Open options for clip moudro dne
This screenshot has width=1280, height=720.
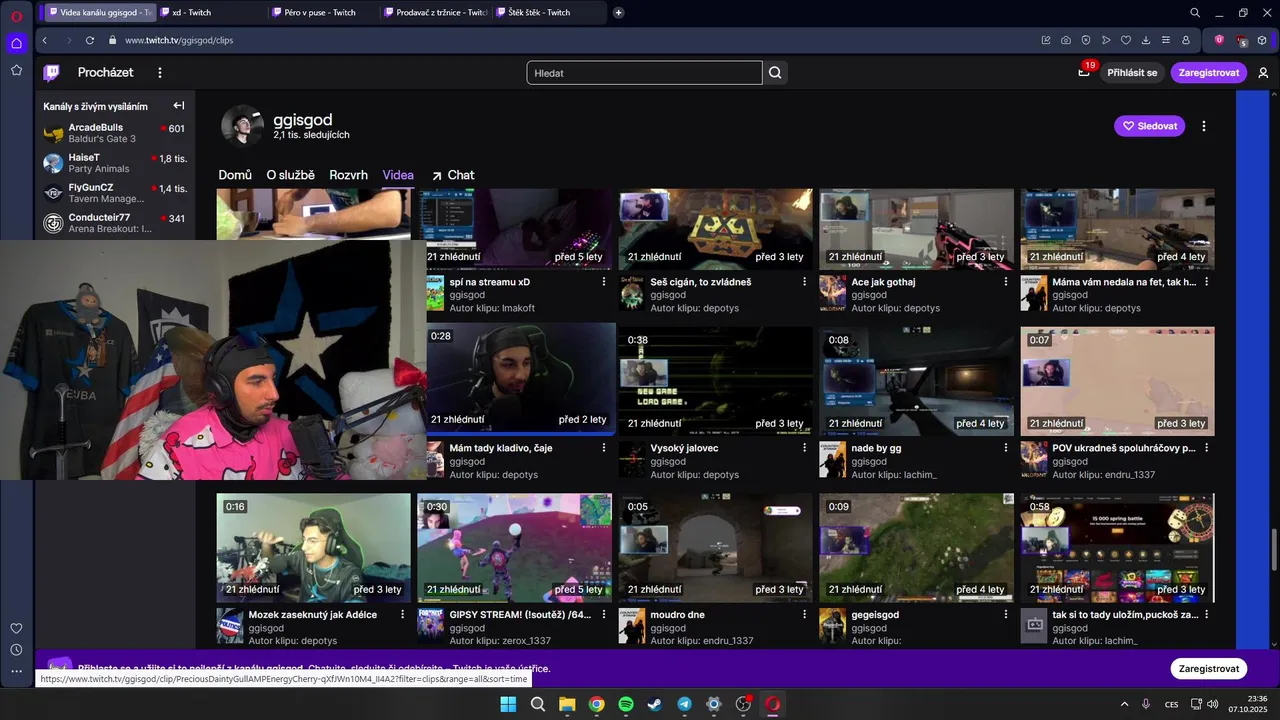tap(805, 614)
